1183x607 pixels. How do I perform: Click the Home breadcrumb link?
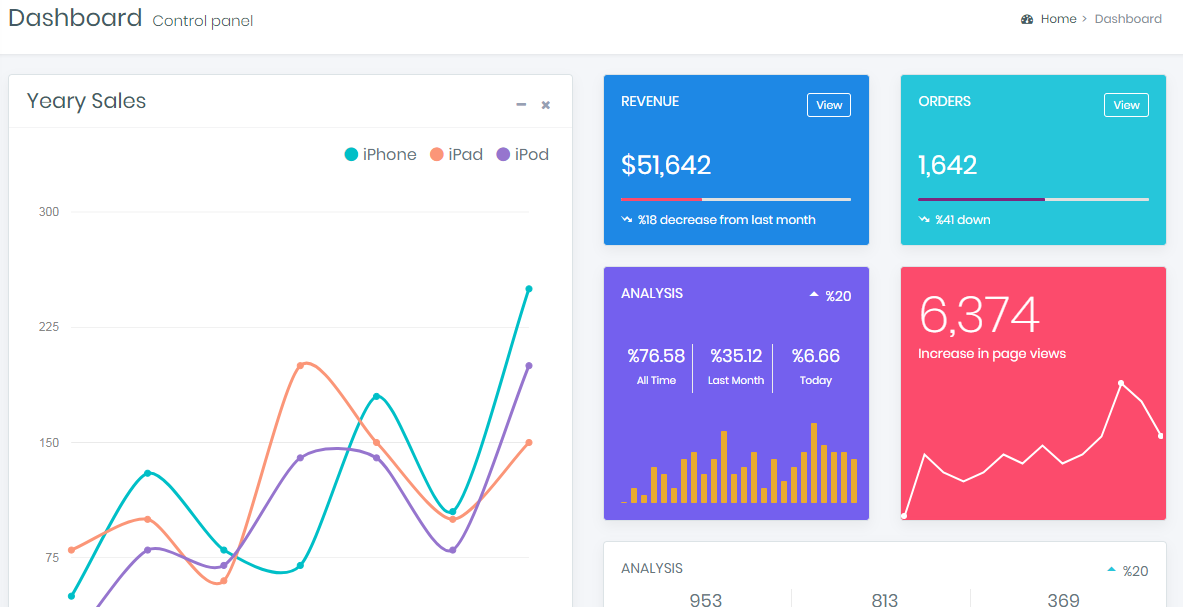[1058, 18]
